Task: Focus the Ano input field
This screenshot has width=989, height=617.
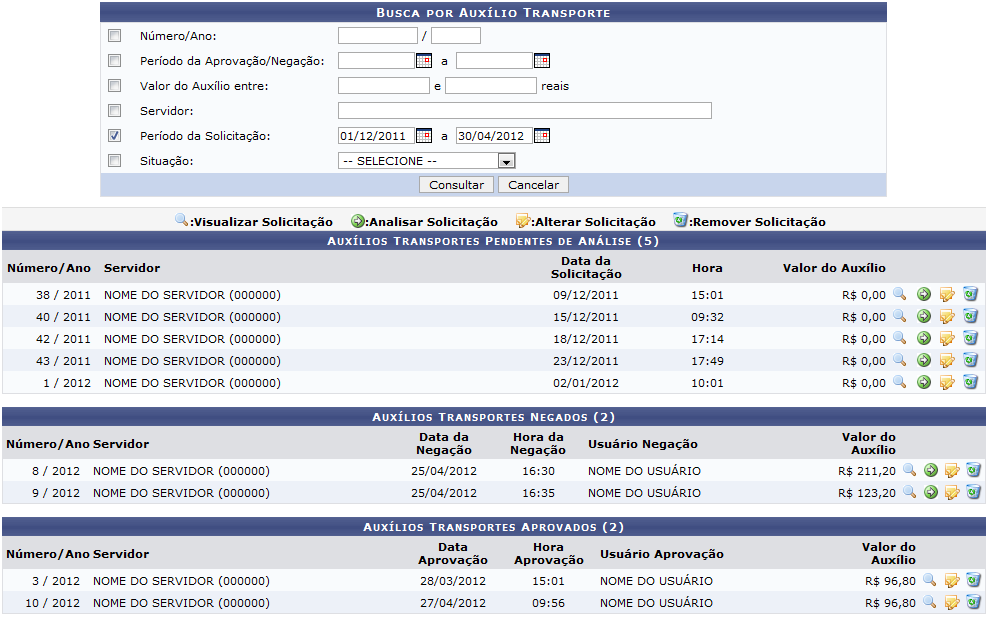Action: coord(456,35)
